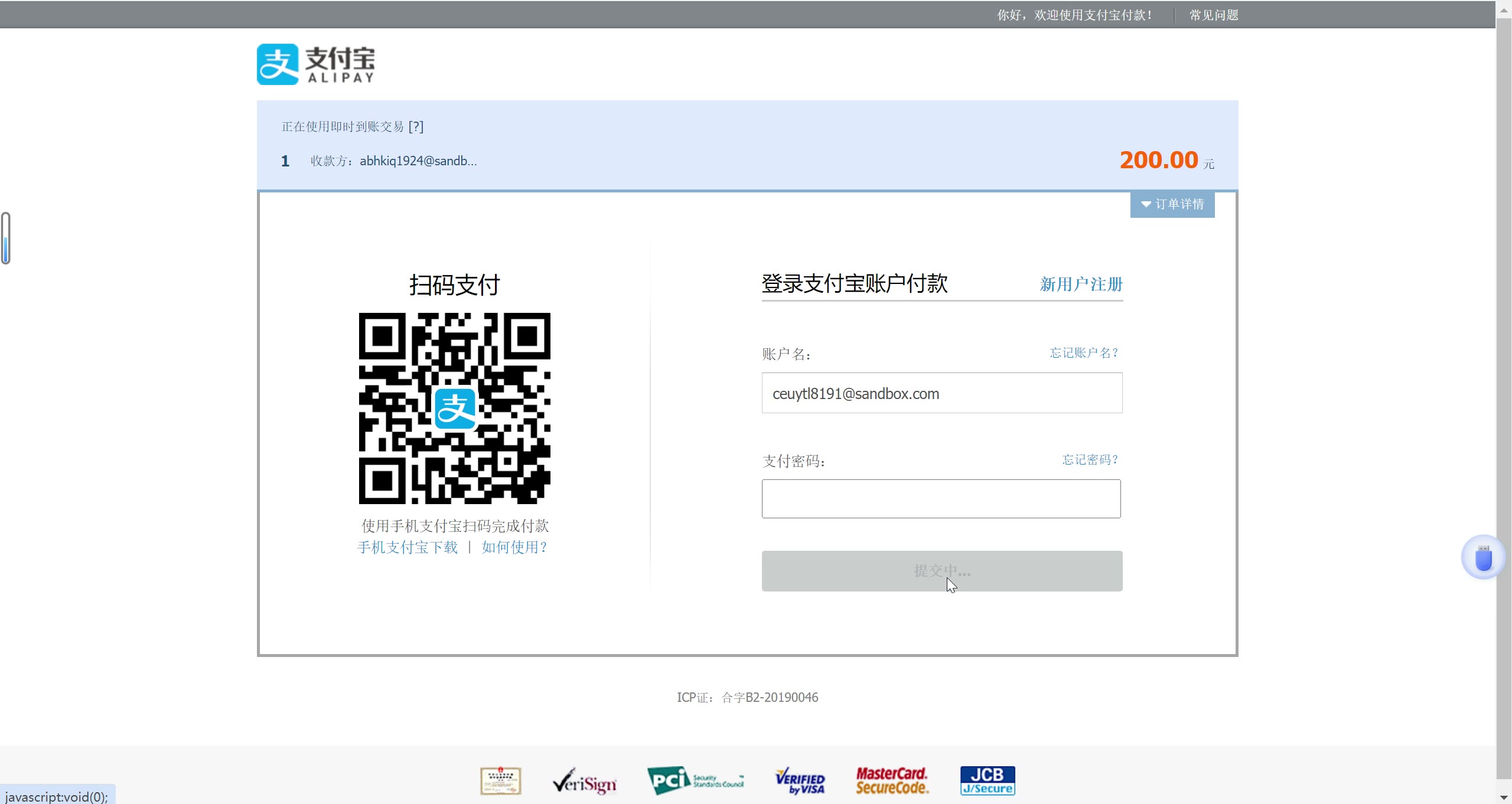Click the [?] help next to 即时到账交易

[416, 127]
